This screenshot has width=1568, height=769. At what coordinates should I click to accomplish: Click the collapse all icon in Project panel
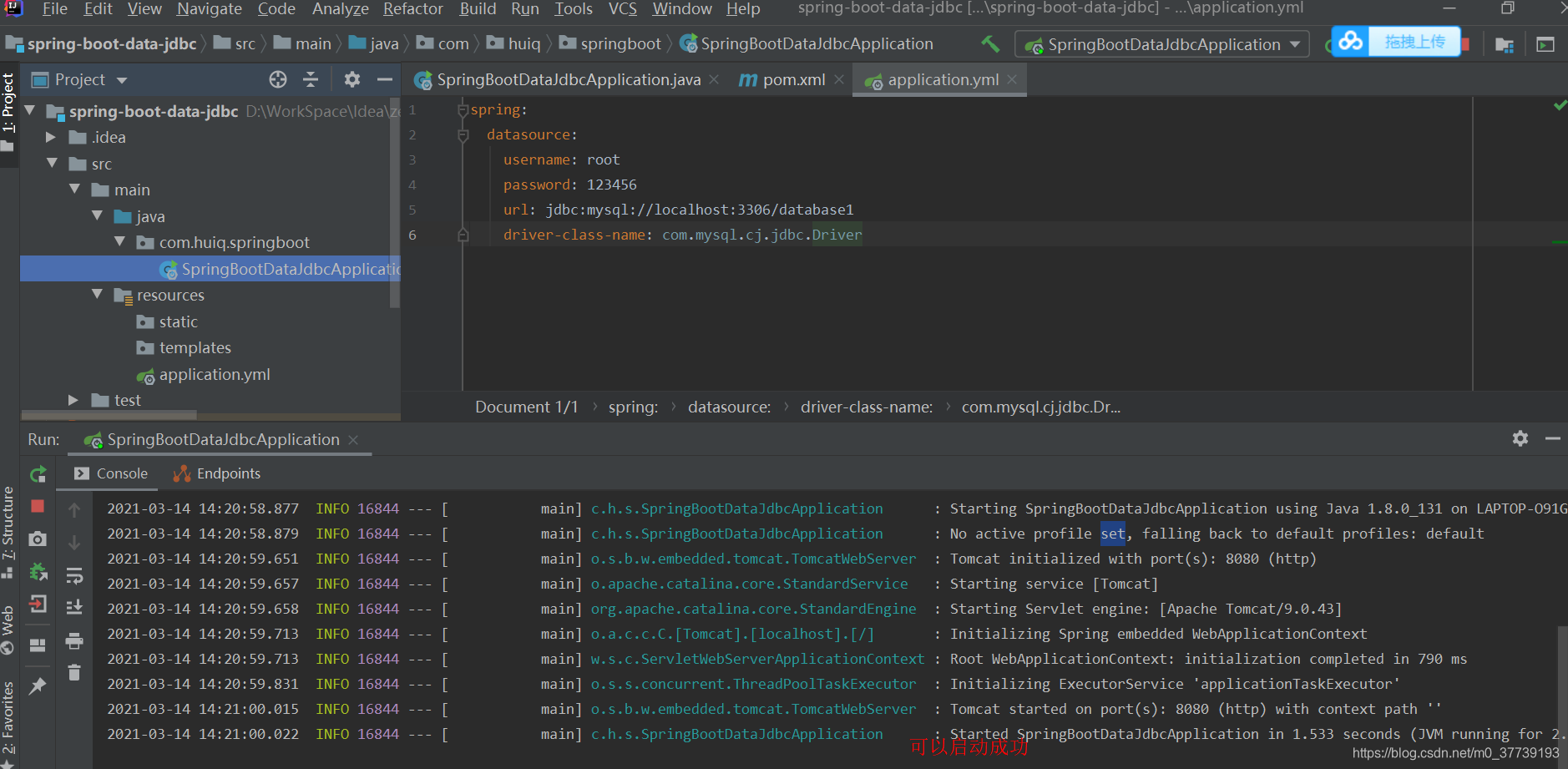311,79
